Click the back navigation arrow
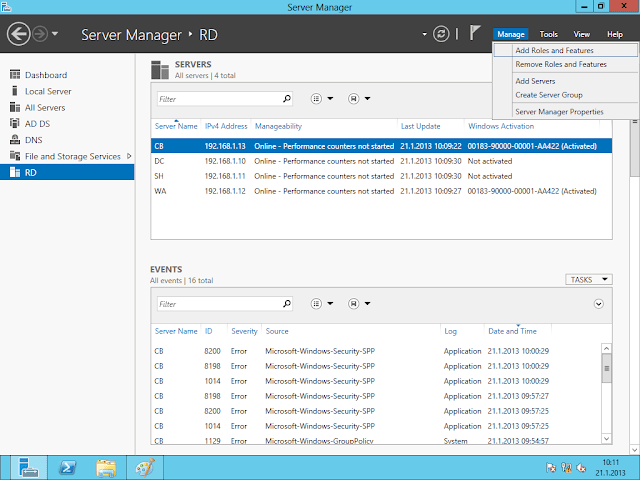 (x=18, y=35)
